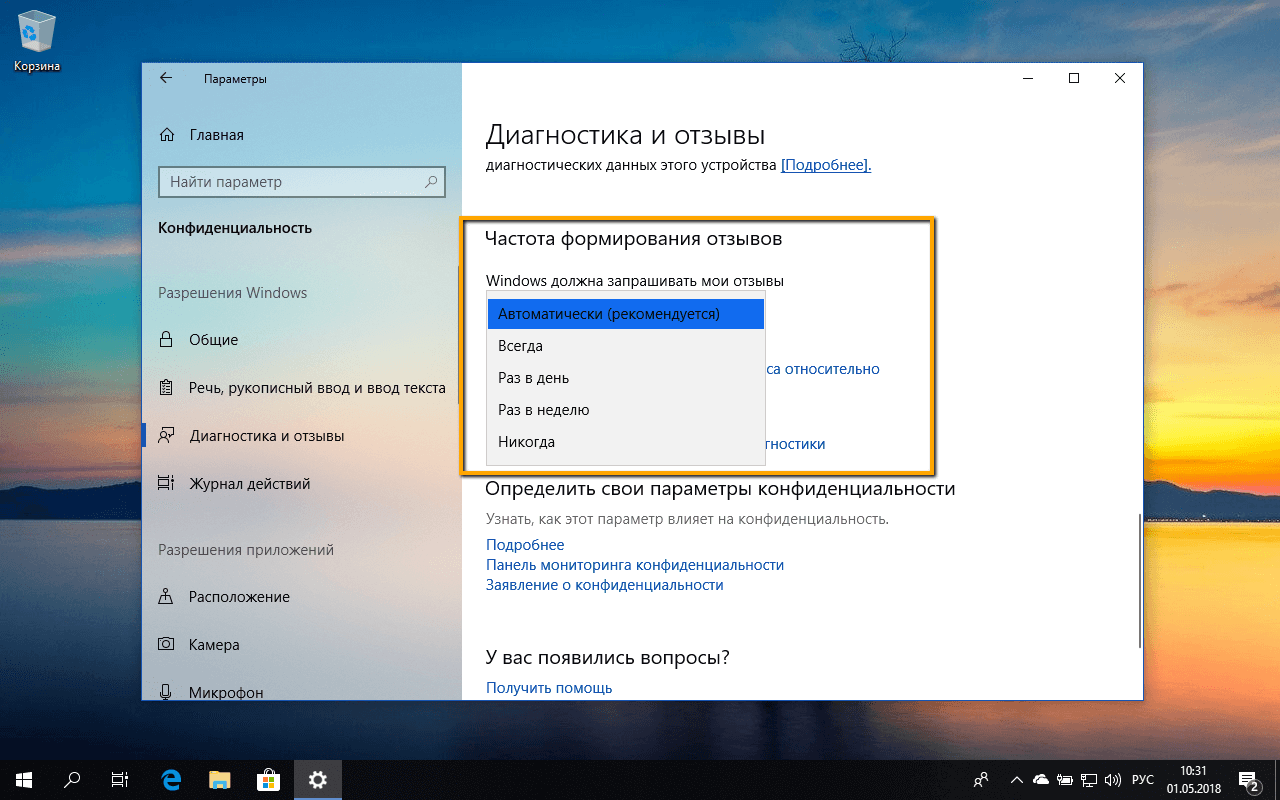Open the network tray icon
Image resolution: width=1280 pixels, height=800 pixels.
(1090, 780)
